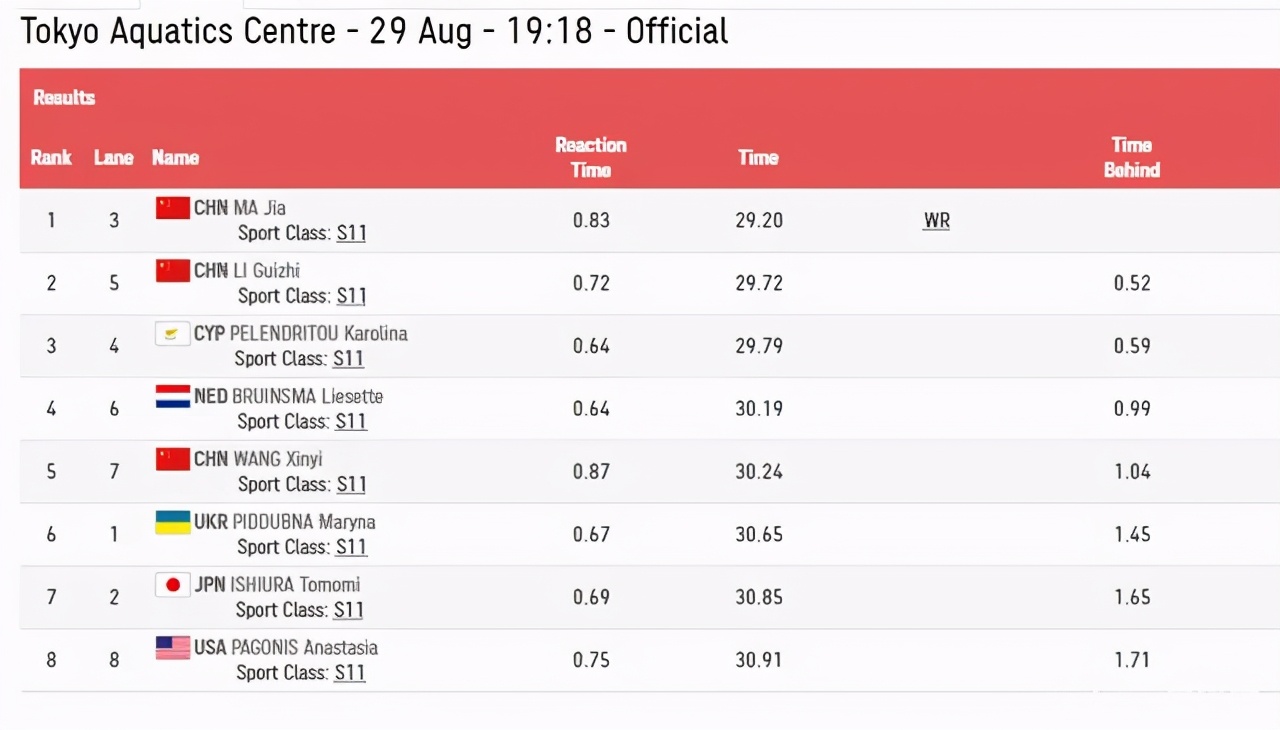The width and height of the screenshot is (1280, 730).
Task: Click the Cyprus flag next to PELENDRITOU
Action: [x=172, y=333]
